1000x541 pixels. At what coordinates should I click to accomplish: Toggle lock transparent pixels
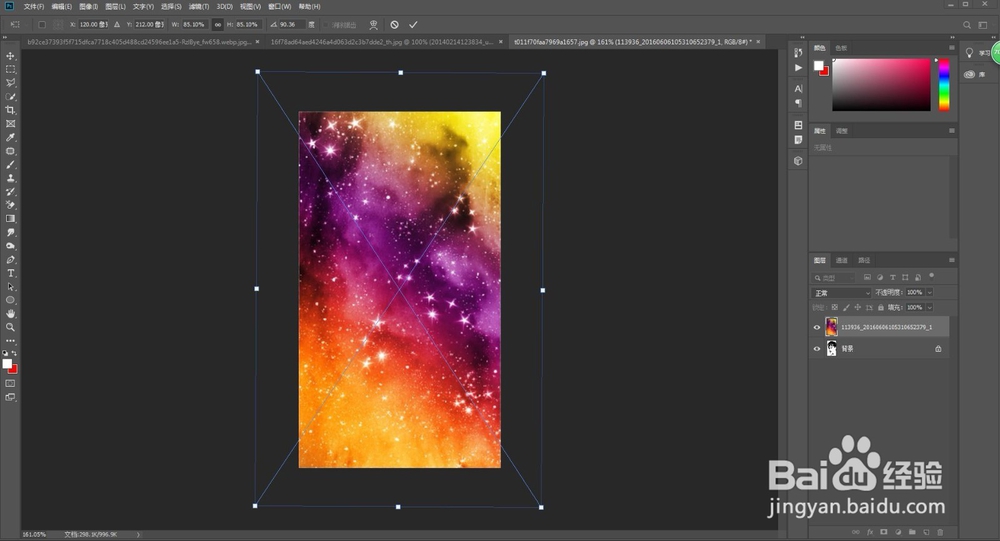click(835, 308)
